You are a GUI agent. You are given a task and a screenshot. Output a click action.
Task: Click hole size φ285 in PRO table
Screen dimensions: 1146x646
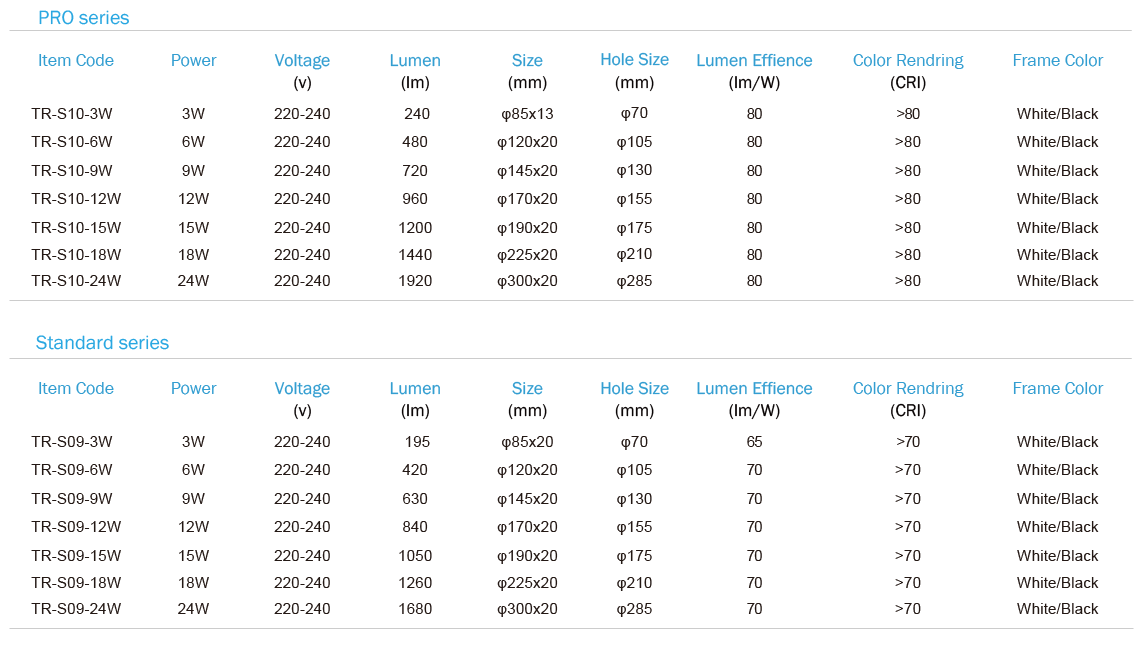coord(634,281)
